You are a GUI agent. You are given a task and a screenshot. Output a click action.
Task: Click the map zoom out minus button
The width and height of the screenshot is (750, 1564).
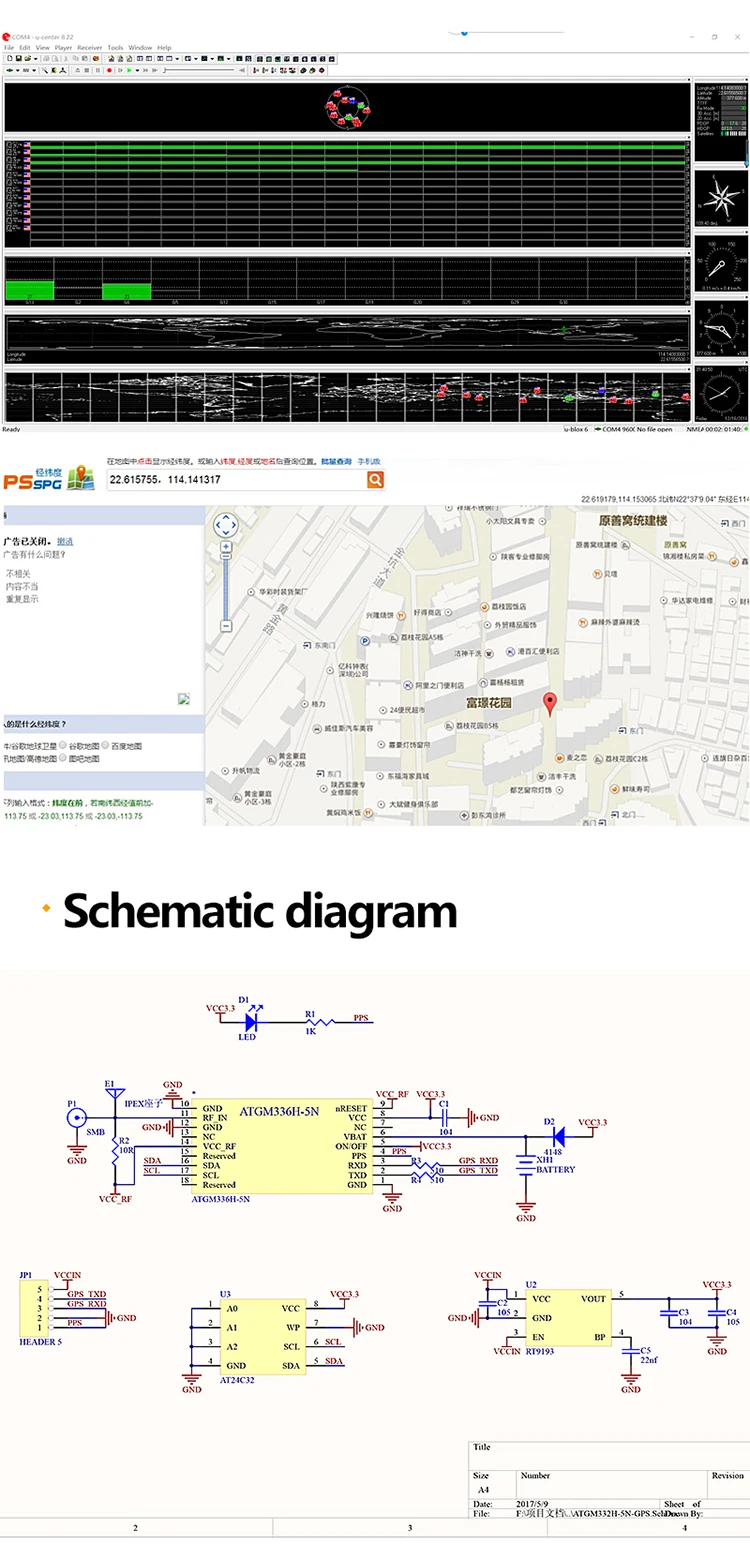(x=226, y=625)
